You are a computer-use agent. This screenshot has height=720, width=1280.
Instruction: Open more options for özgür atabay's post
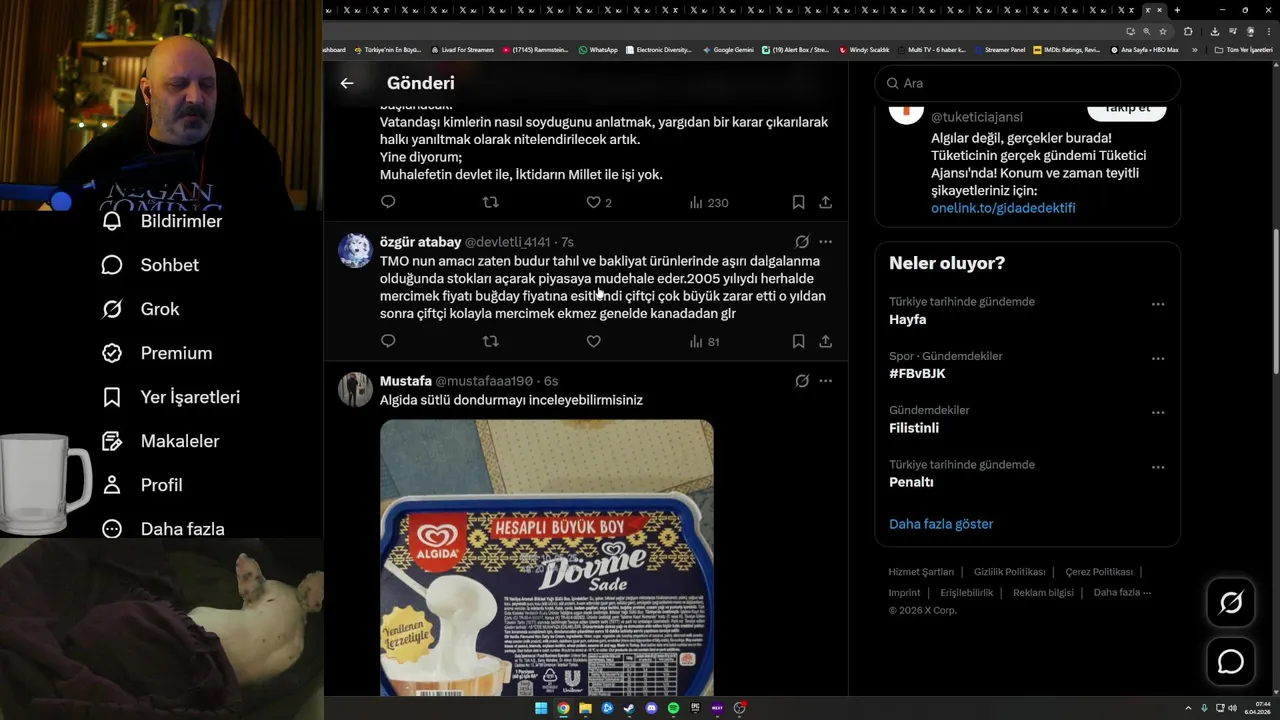pos(825,242)
